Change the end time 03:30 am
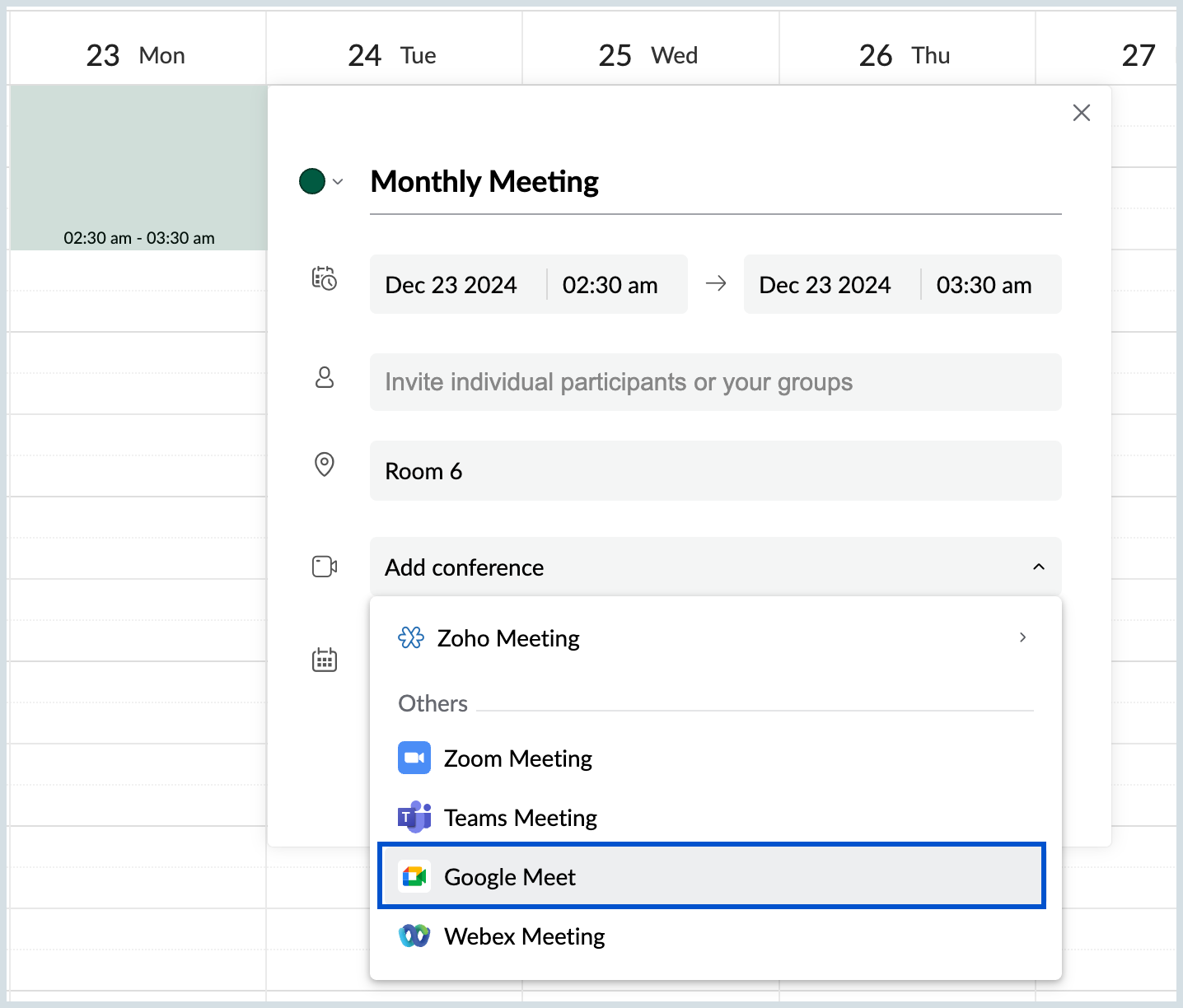Image resolution: width=1183 pixels, height=1008 pixels. [x=984, y=285]
